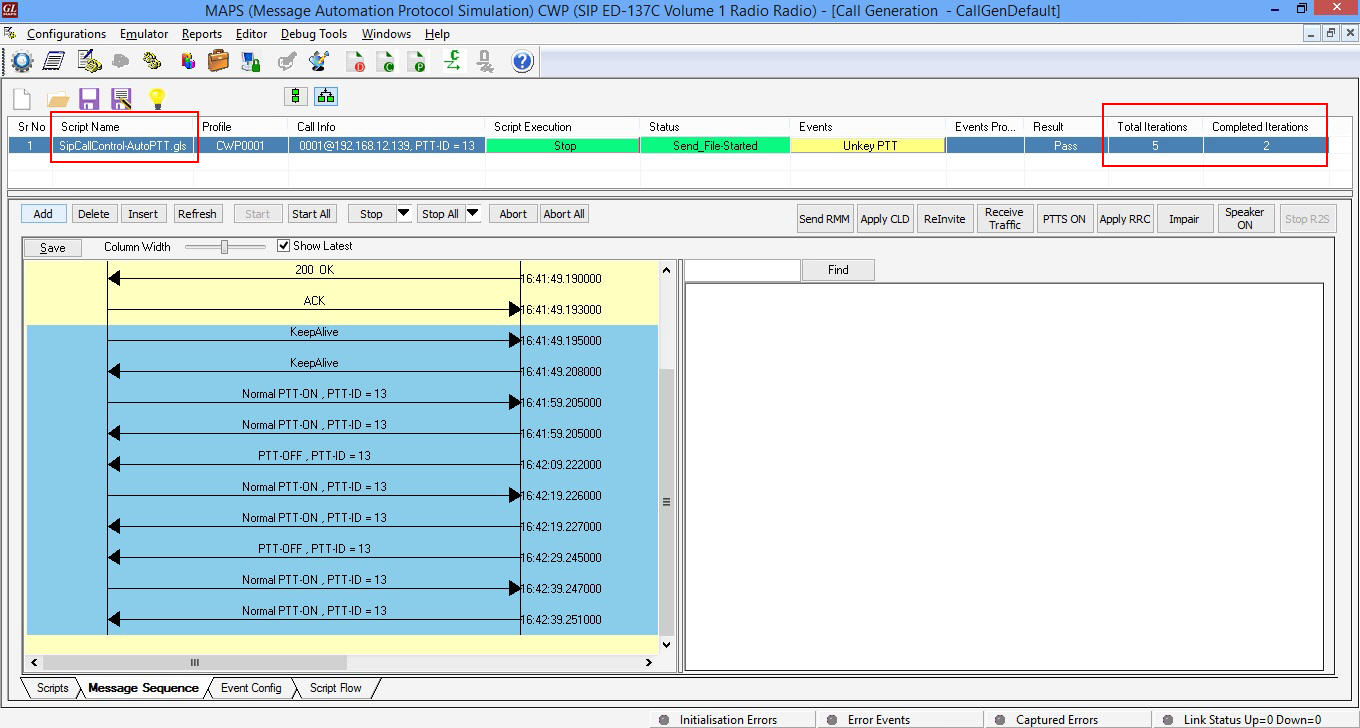Click the computer with green lock icon

click(x=251, y=61)
